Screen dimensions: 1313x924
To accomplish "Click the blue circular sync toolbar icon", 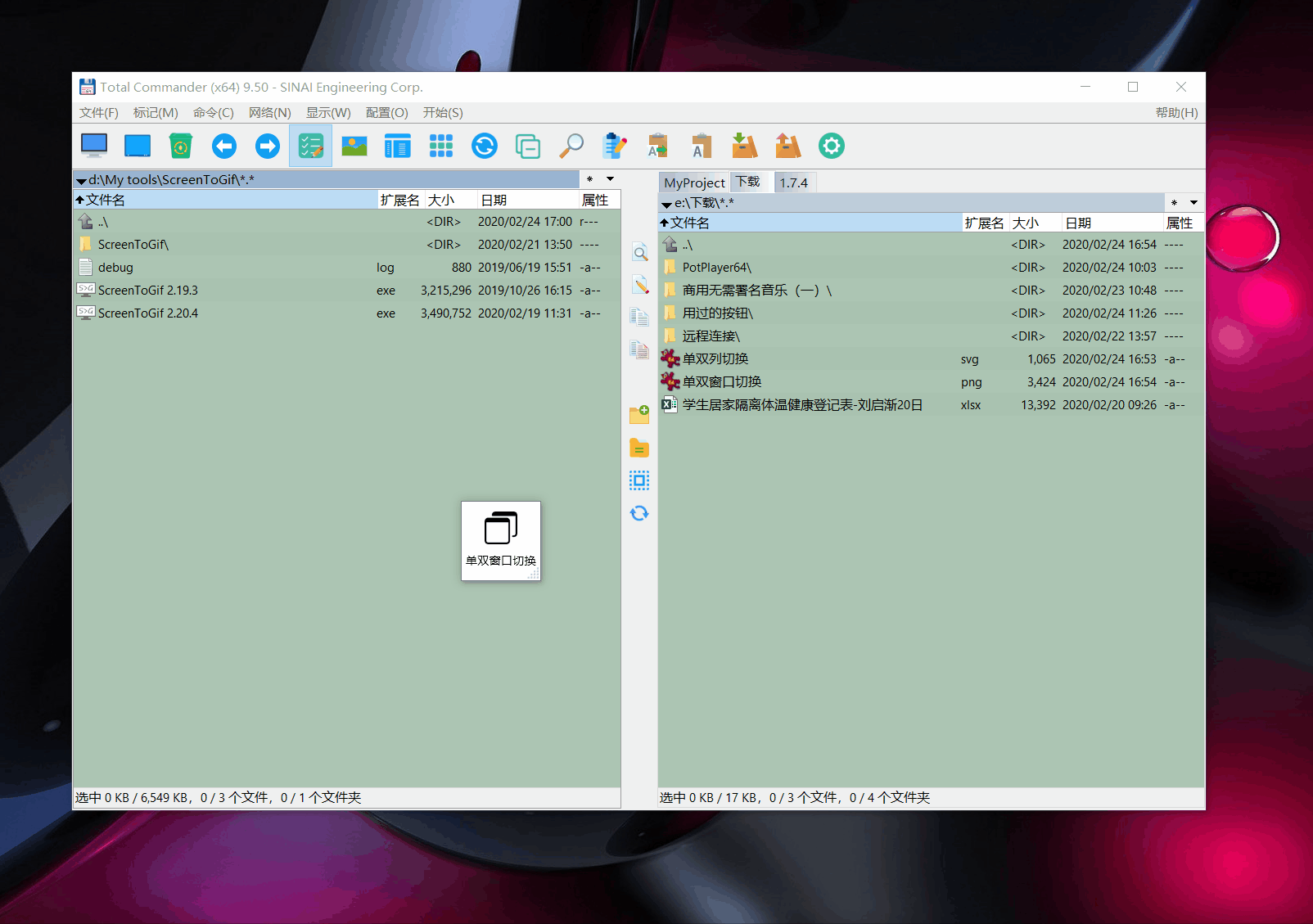I will [x=485, y=146].
